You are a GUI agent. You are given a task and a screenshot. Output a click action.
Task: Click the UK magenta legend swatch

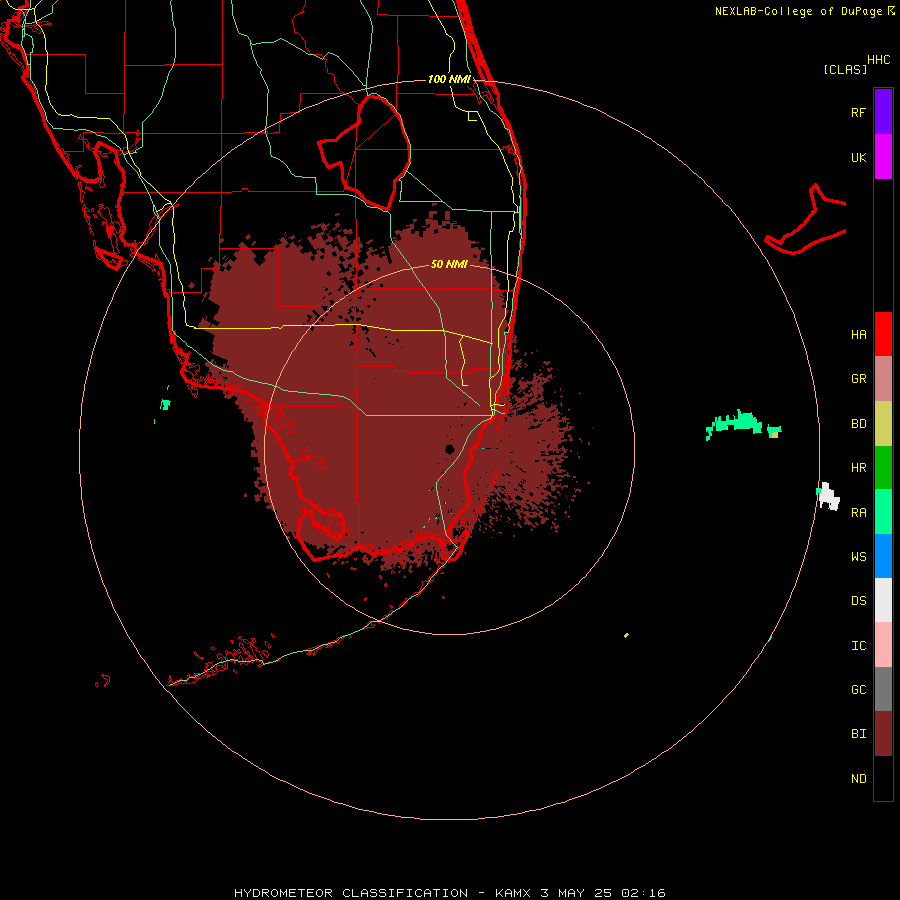[883, 157]
